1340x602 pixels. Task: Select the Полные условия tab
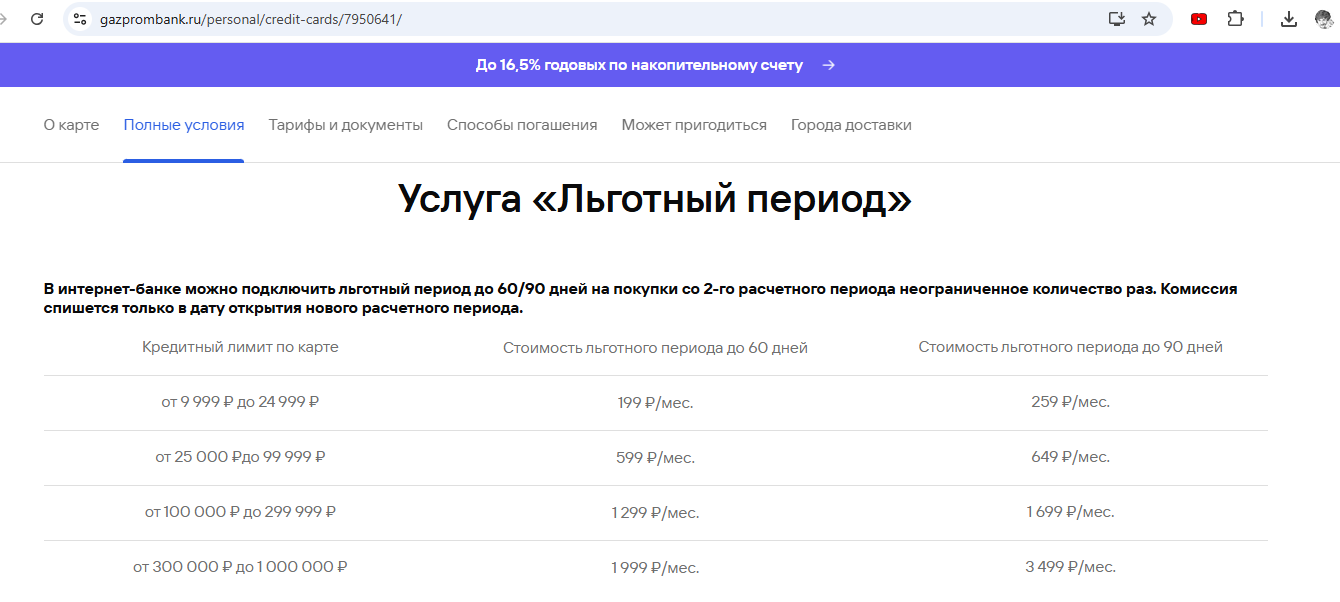(x=184, y=125)
